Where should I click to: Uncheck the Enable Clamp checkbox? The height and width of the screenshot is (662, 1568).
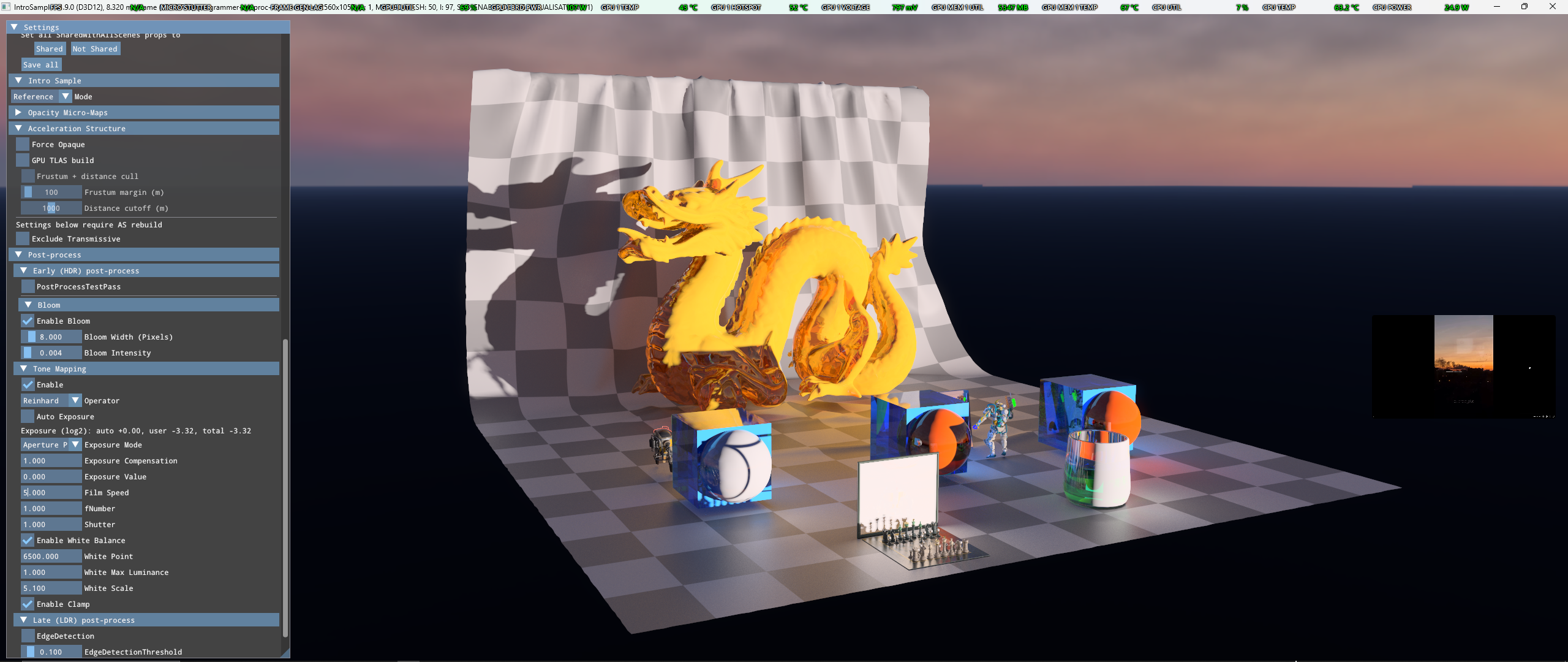tap(28, 604)
